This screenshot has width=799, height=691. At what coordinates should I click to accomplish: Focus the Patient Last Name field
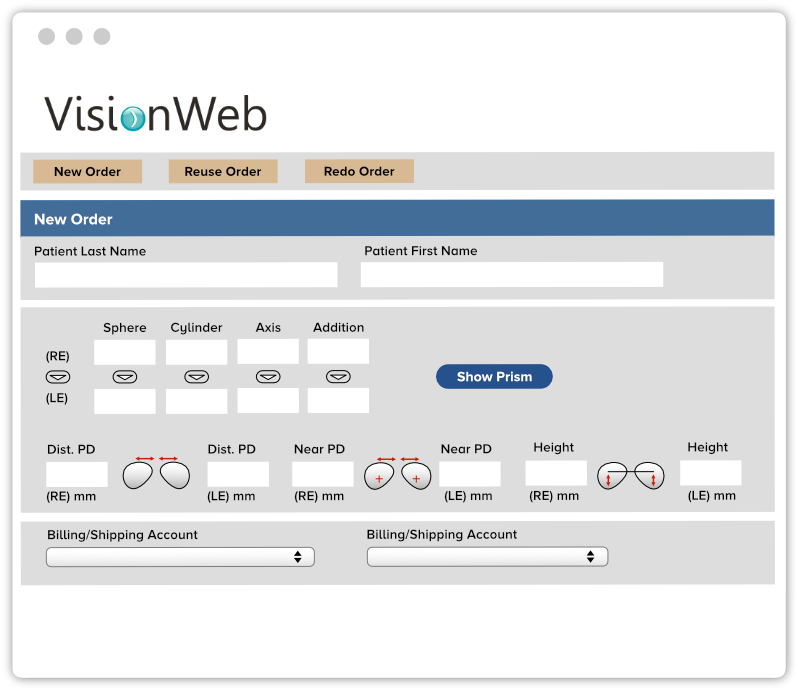tap(186, 275)
